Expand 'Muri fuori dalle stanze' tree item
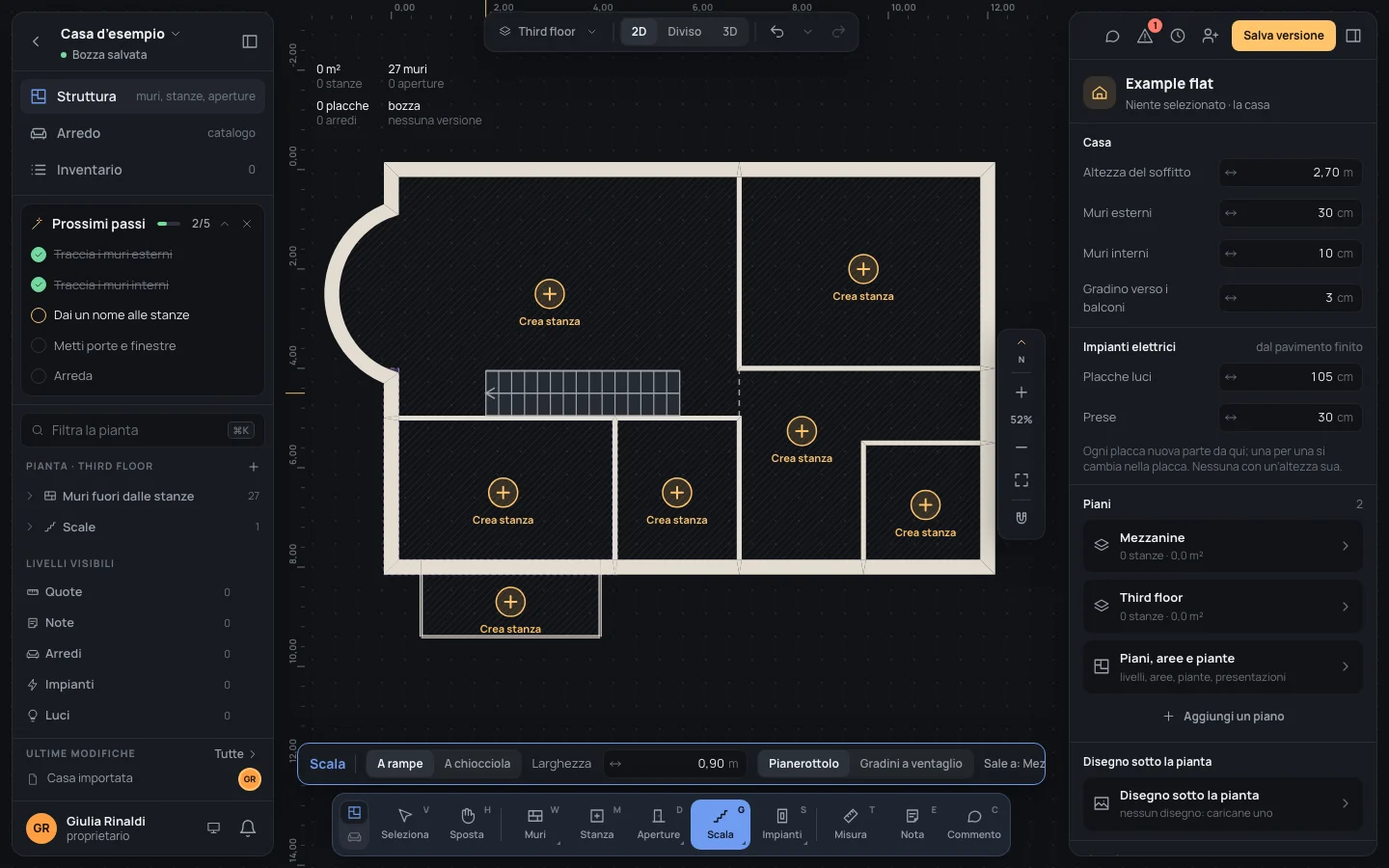 click(30, 497)
